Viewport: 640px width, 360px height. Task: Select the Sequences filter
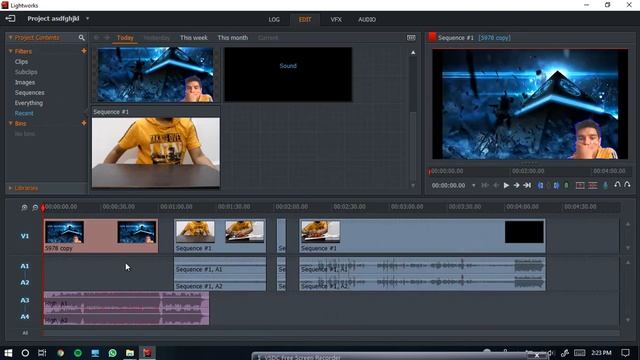coord(29,93)
